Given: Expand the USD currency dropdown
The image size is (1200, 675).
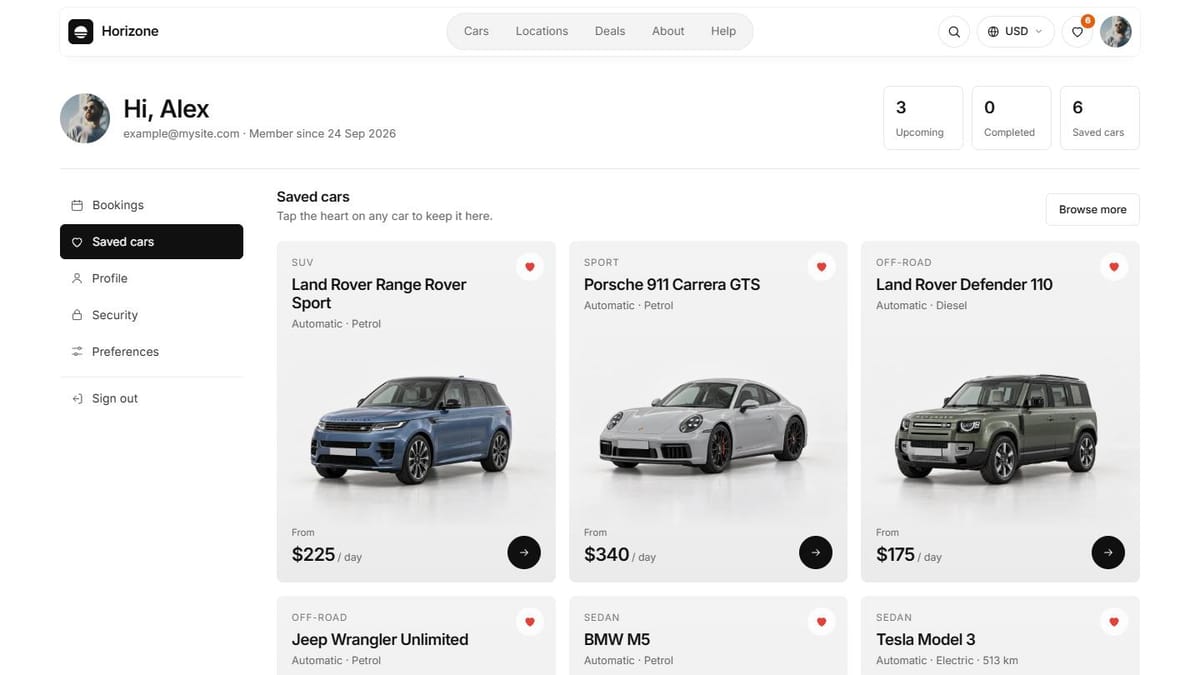Looking at the screenshot, I should 1015,32.
